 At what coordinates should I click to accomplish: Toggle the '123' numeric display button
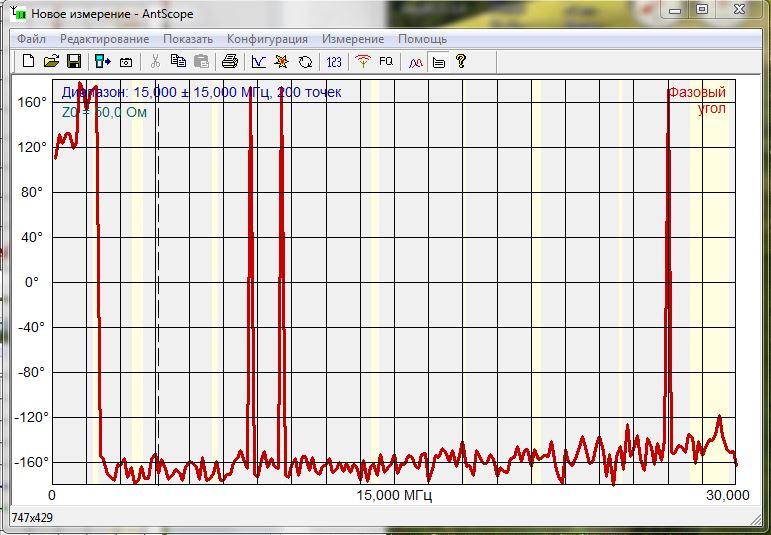click(334, 61)
